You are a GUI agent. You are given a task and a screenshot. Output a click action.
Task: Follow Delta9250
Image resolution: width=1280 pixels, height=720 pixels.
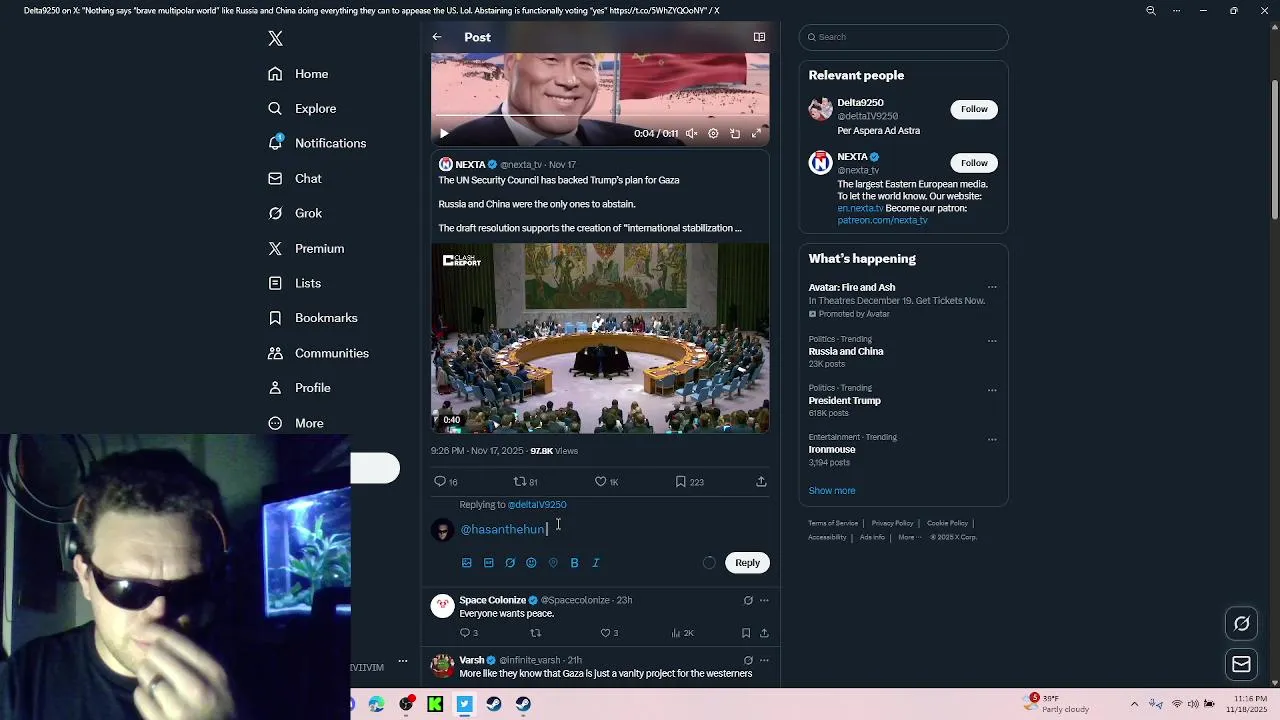click(x=974, y=109)
